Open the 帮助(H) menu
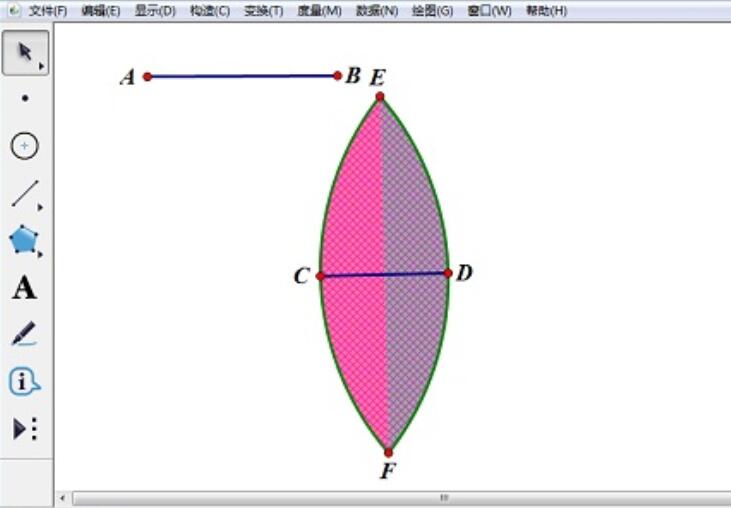Image resolution: width=731 pixels, height=508 pixels. (x=546, y=11)
